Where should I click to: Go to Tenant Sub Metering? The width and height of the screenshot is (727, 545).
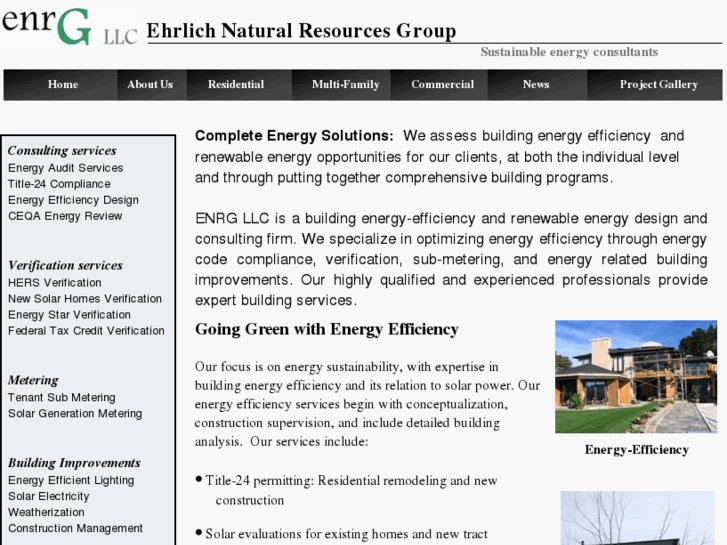pos(62,398)
